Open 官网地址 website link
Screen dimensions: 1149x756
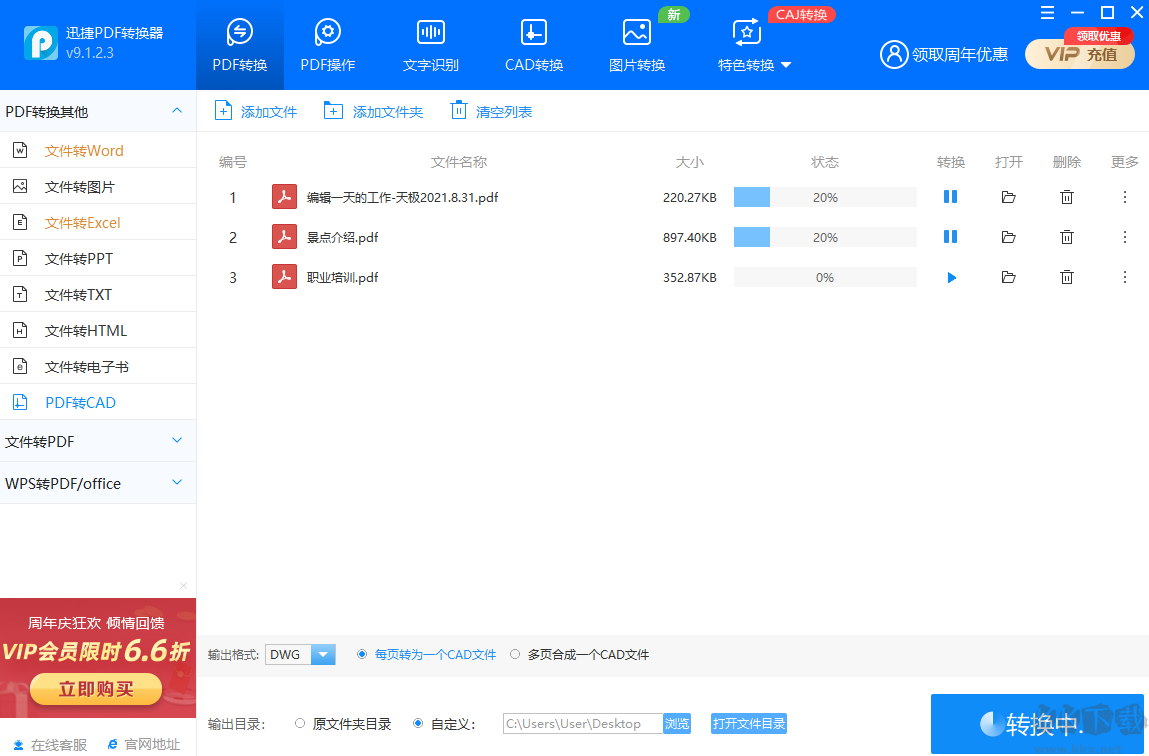144,744
